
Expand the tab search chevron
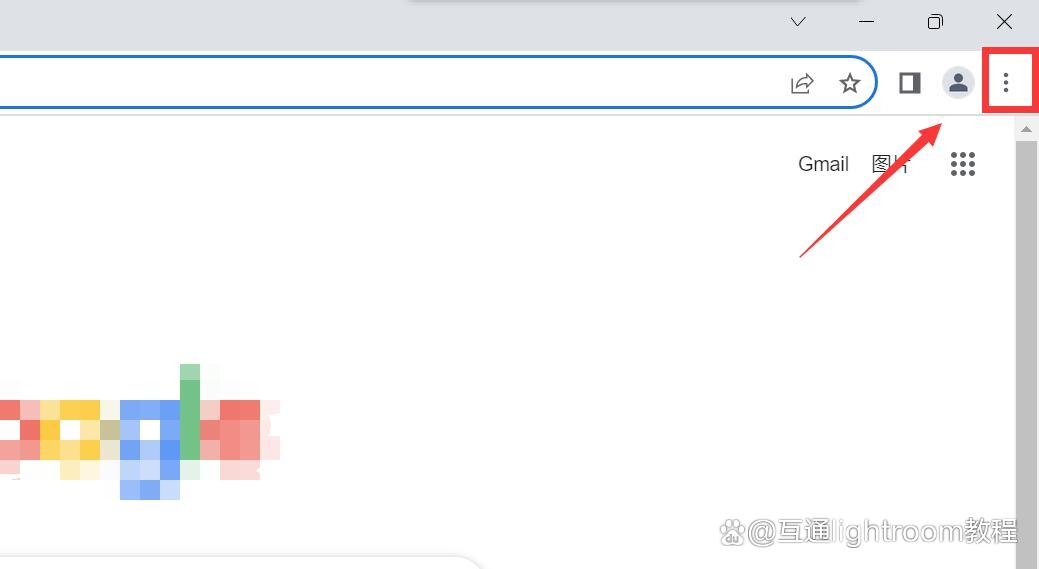(798, 22)
